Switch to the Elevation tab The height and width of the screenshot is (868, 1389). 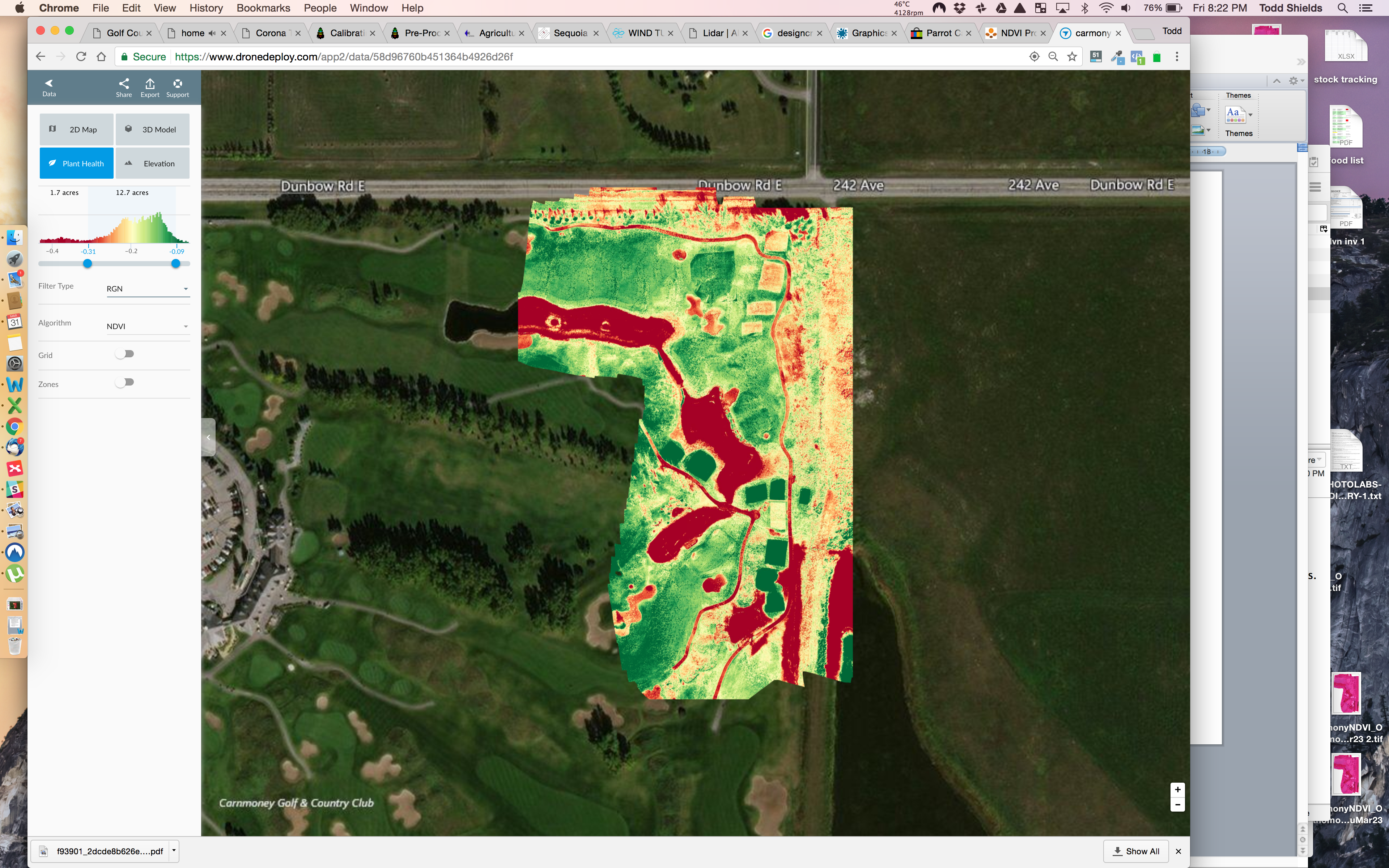tap(153, 163)
